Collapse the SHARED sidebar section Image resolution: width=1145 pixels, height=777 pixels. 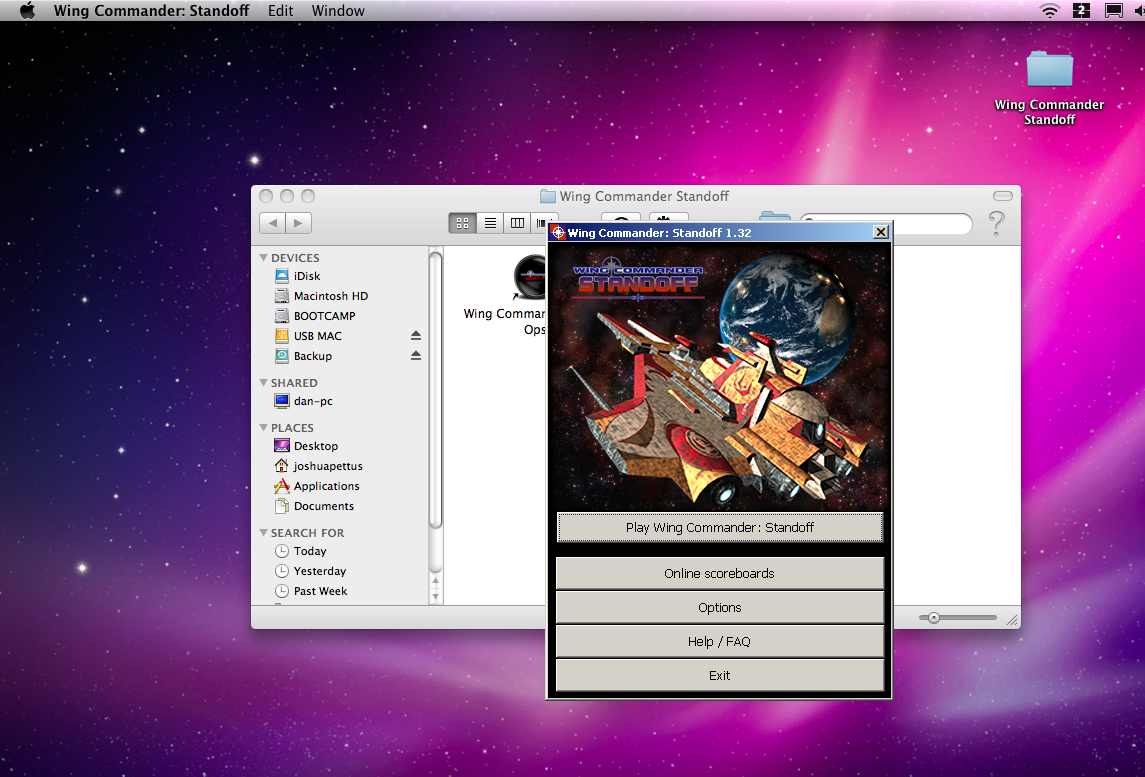click(264, 383)
